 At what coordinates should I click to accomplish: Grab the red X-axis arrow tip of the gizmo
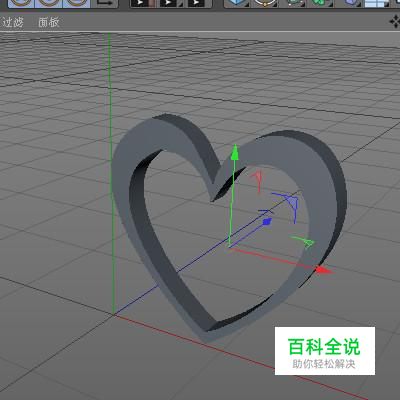pos(323,270)
